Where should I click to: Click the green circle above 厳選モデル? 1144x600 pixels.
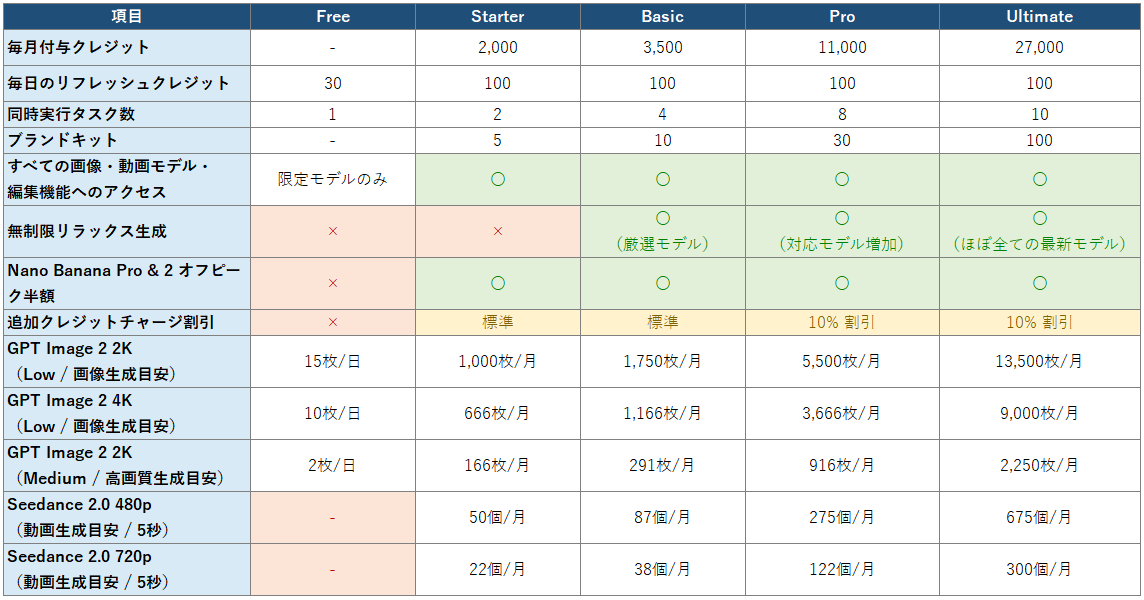point(662,218)
